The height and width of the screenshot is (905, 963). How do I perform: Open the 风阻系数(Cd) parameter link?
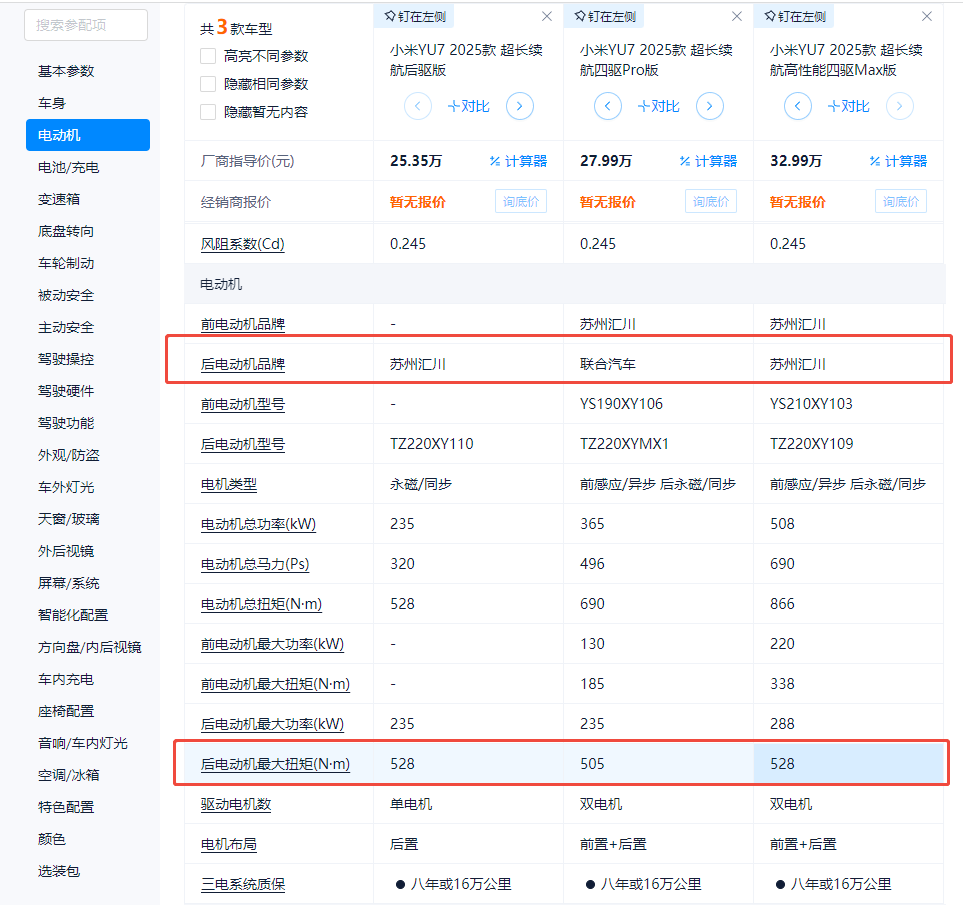pyautogui.click(x=243, y=244)
